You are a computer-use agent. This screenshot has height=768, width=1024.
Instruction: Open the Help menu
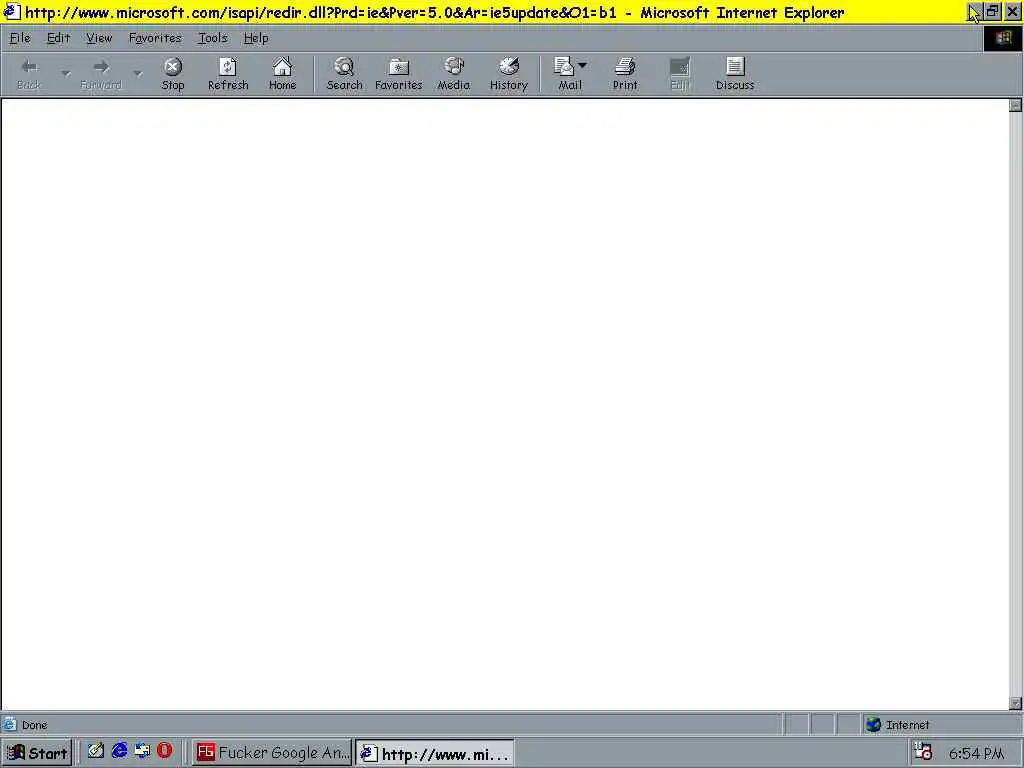click(255, 38)
